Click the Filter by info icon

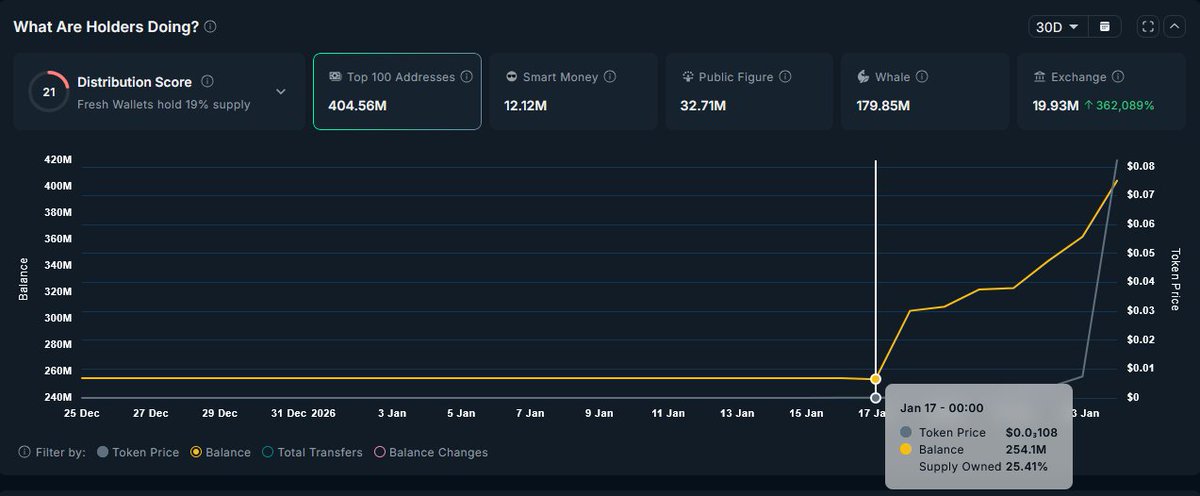(x=24, y=452)
